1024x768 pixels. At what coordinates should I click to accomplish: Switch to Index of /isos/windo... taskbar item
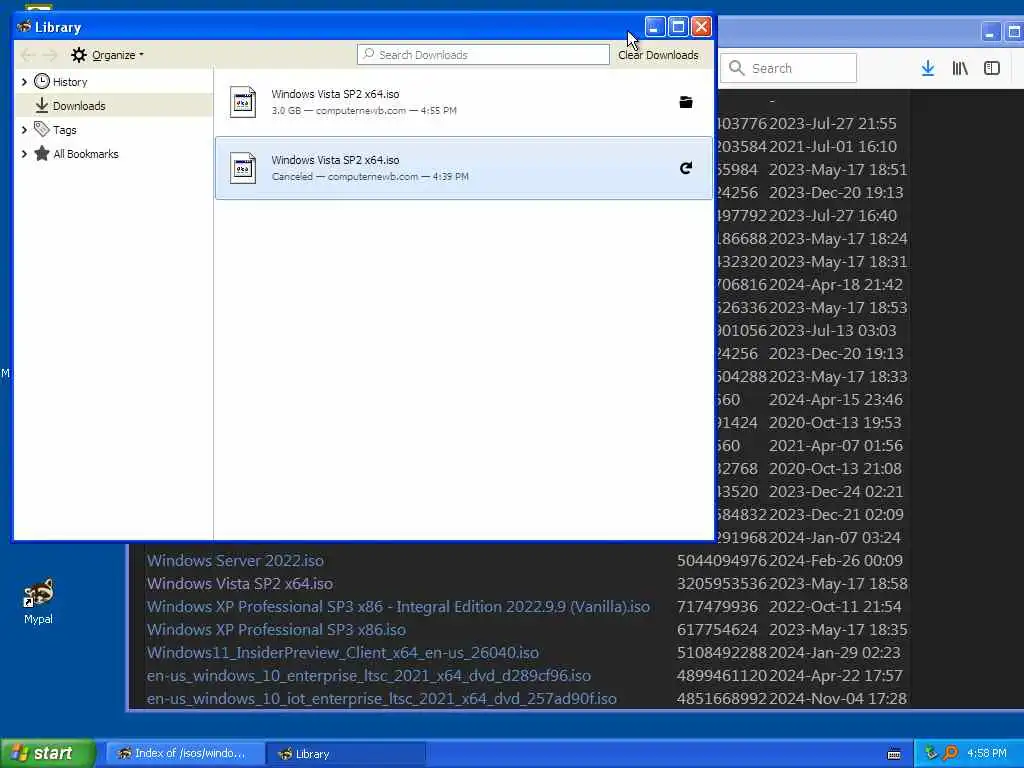[x=185, y=754]
